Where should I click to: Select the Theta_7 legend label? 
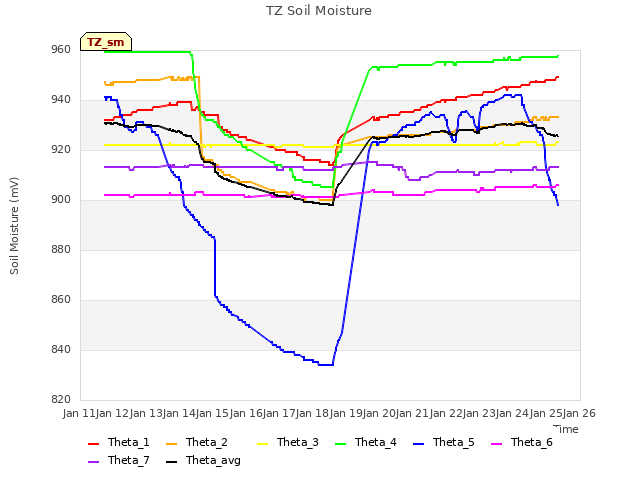click(x=129, y=460)
